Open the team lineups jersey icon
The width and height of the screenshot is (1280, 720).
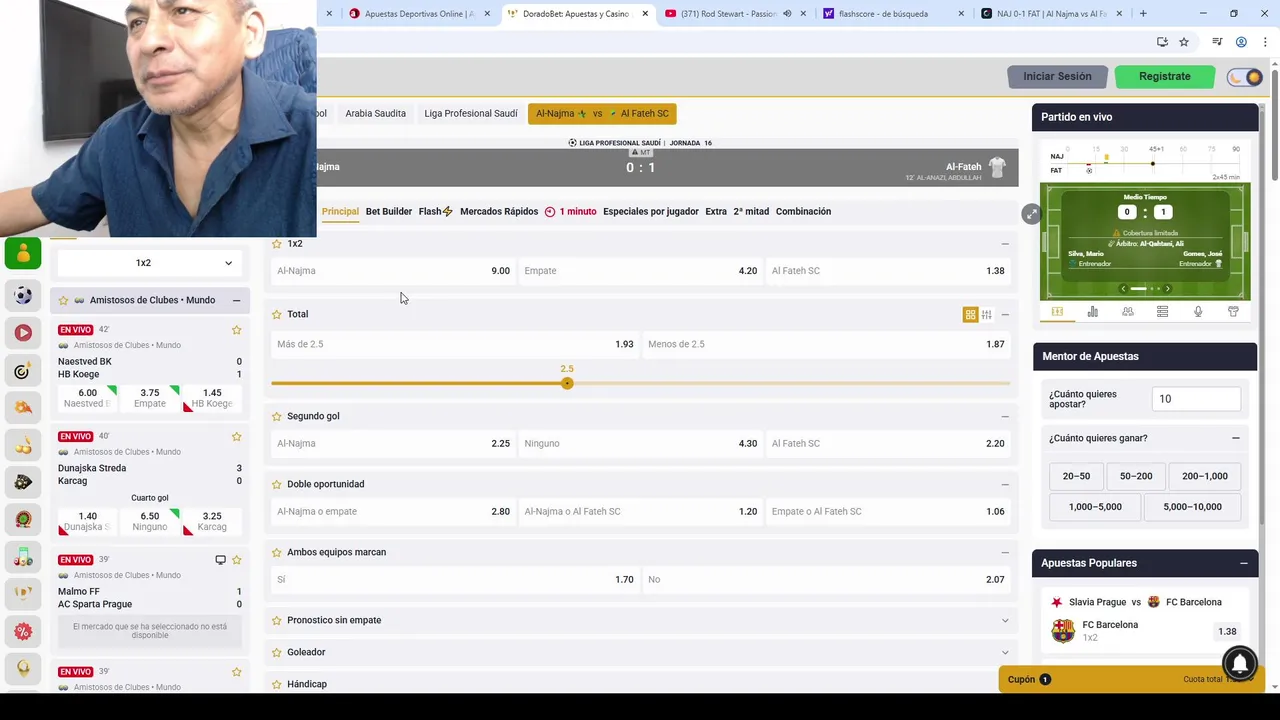(1233, 312)
